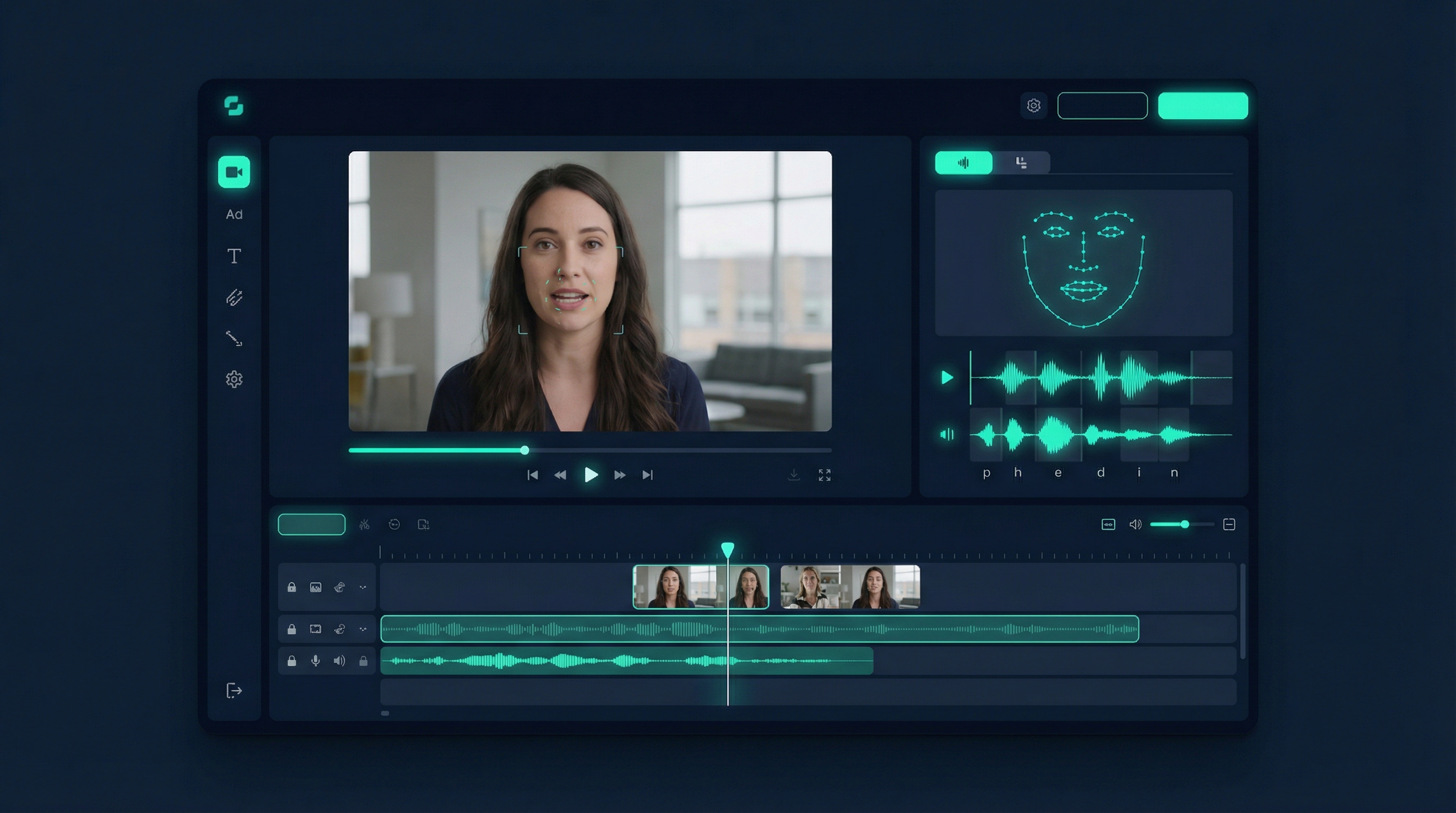Expand the chevron on the second track header

coord(363,629)
